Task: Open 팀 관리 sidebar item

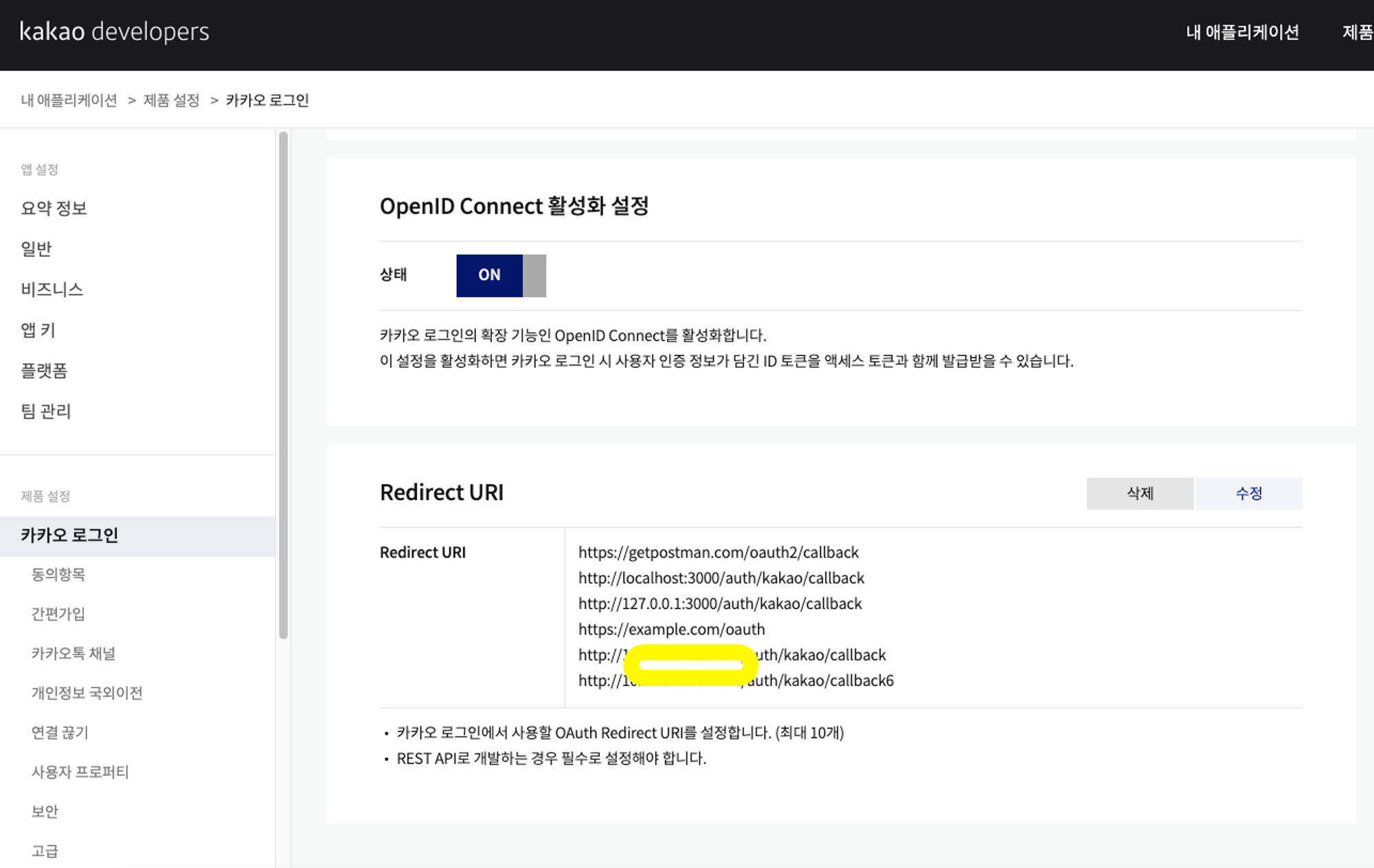Action: (45, 411)
